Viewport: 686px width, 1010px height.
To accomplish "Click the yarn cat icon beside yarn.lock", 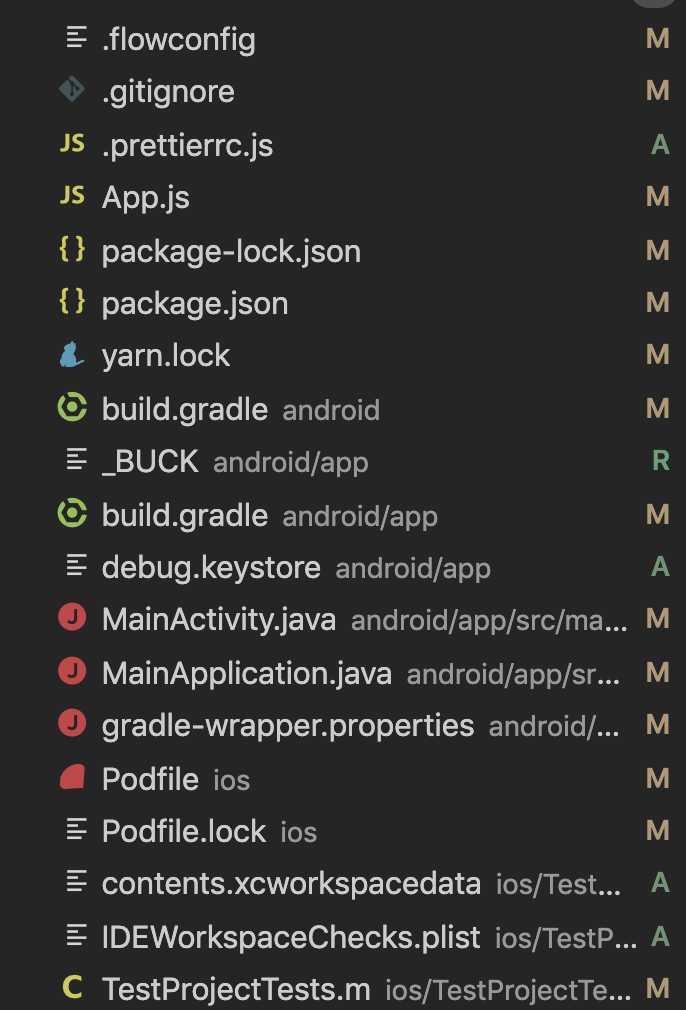I will [72, 355].
